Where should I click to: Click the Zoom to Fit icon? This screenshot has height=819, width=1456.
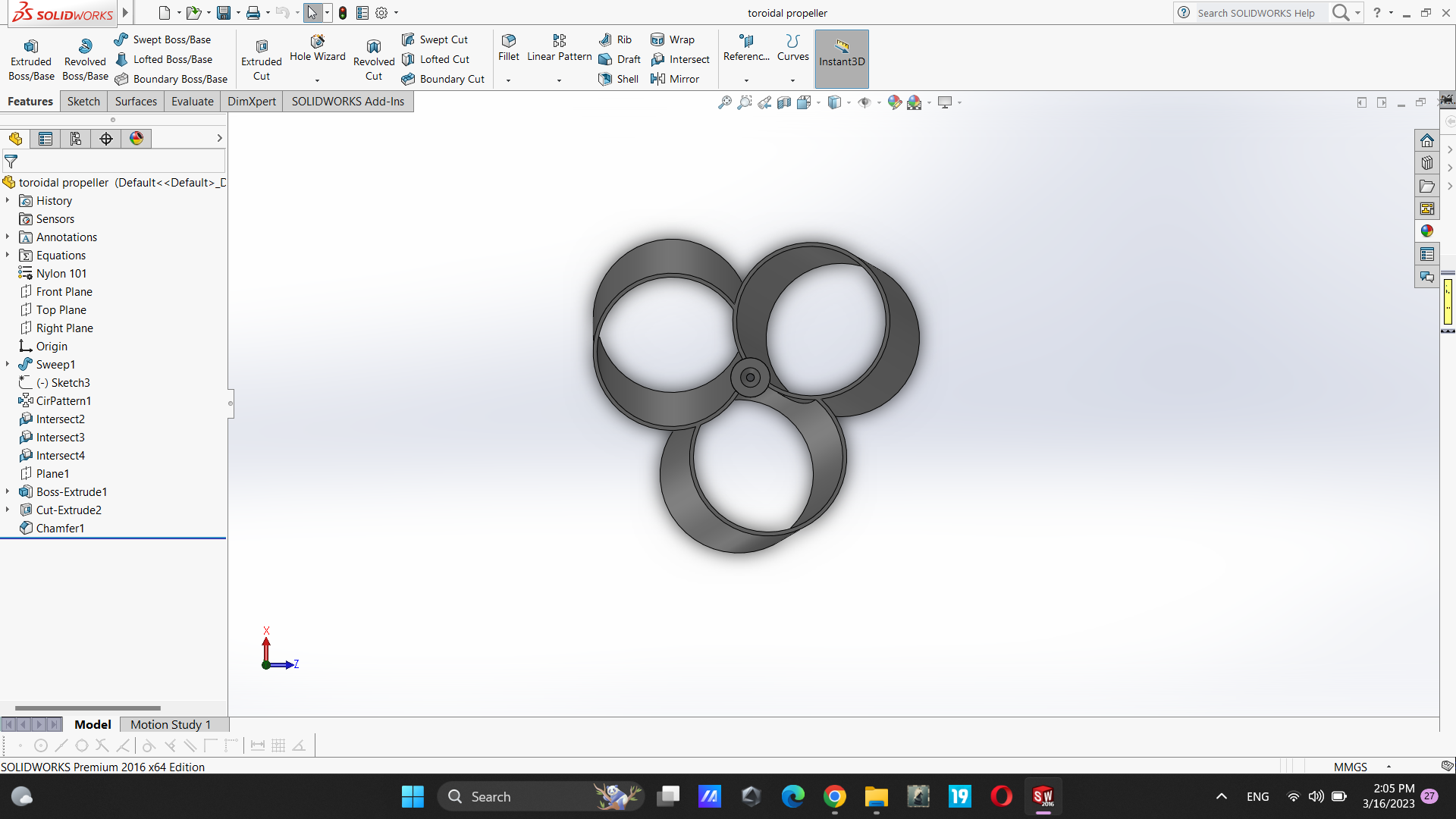[x=725, y=102]
